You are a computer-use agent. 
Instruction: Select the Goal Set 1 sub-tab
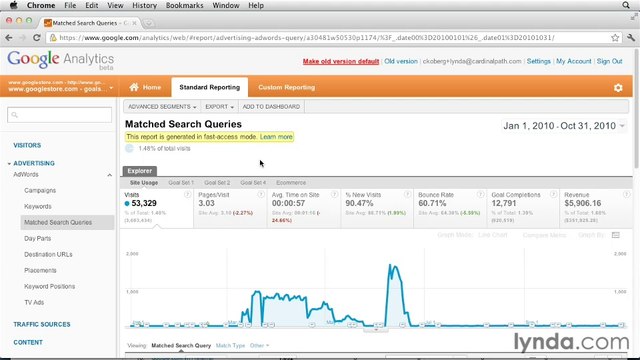(x=181, y=183)
